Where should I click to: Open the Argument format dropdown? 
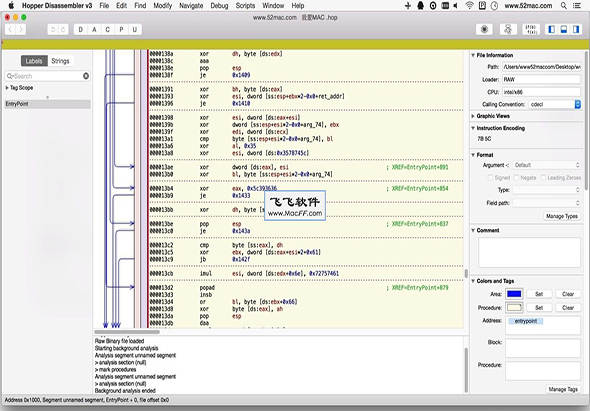547,165
